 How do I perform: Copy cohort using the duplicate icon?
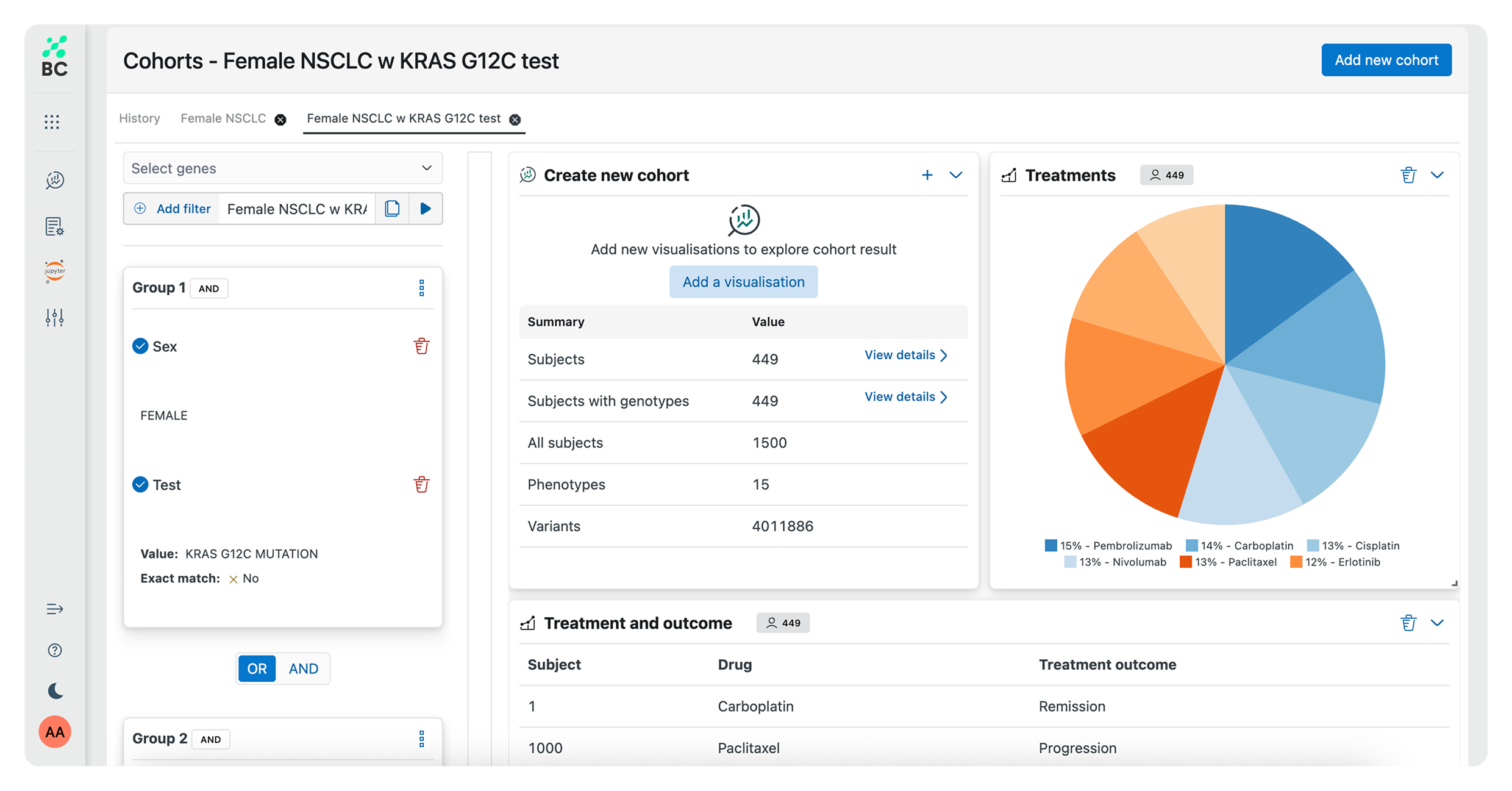click(x=392, y=209)
